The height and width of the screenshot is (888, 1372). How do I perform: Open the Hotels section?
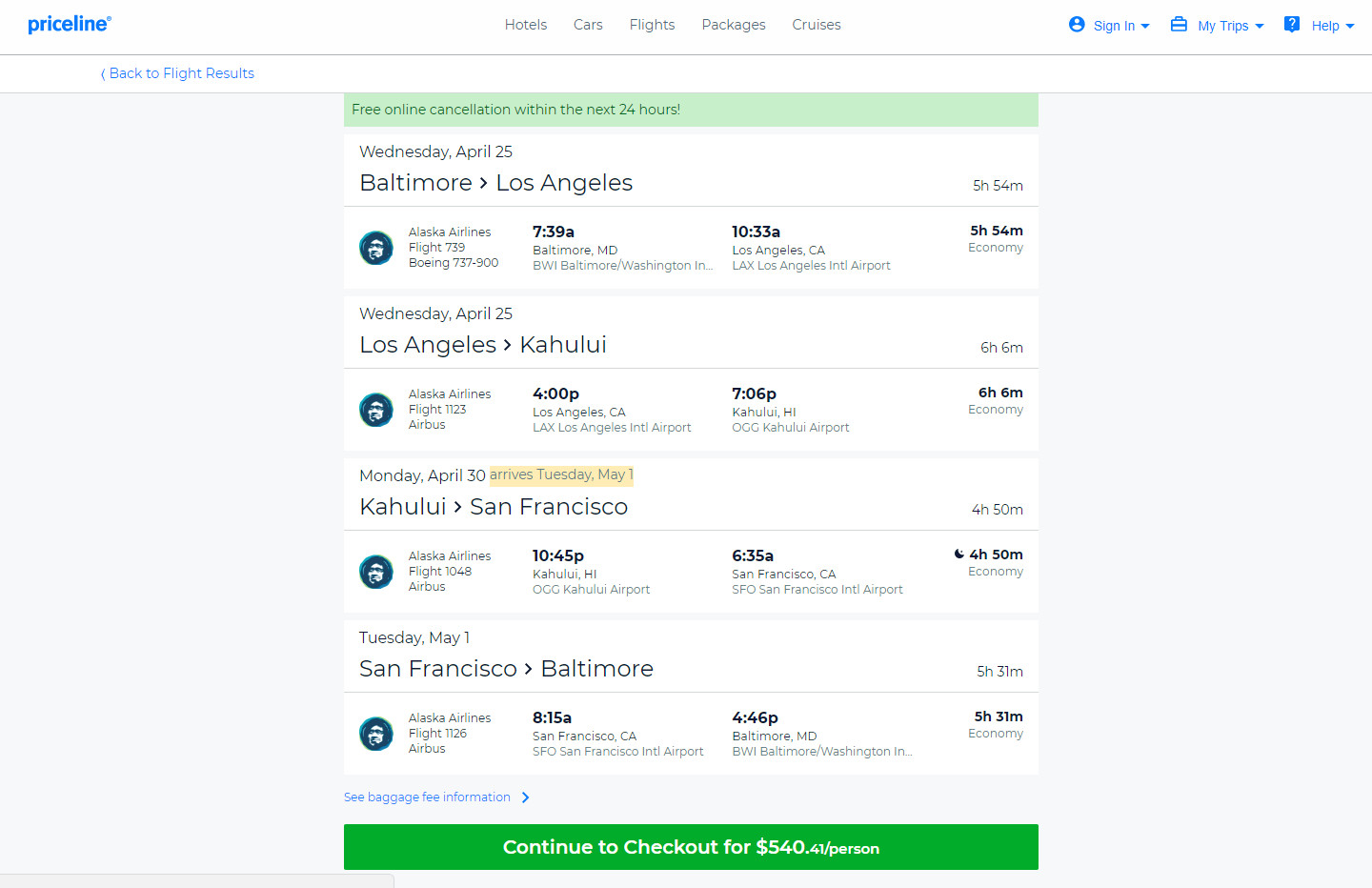526,25
